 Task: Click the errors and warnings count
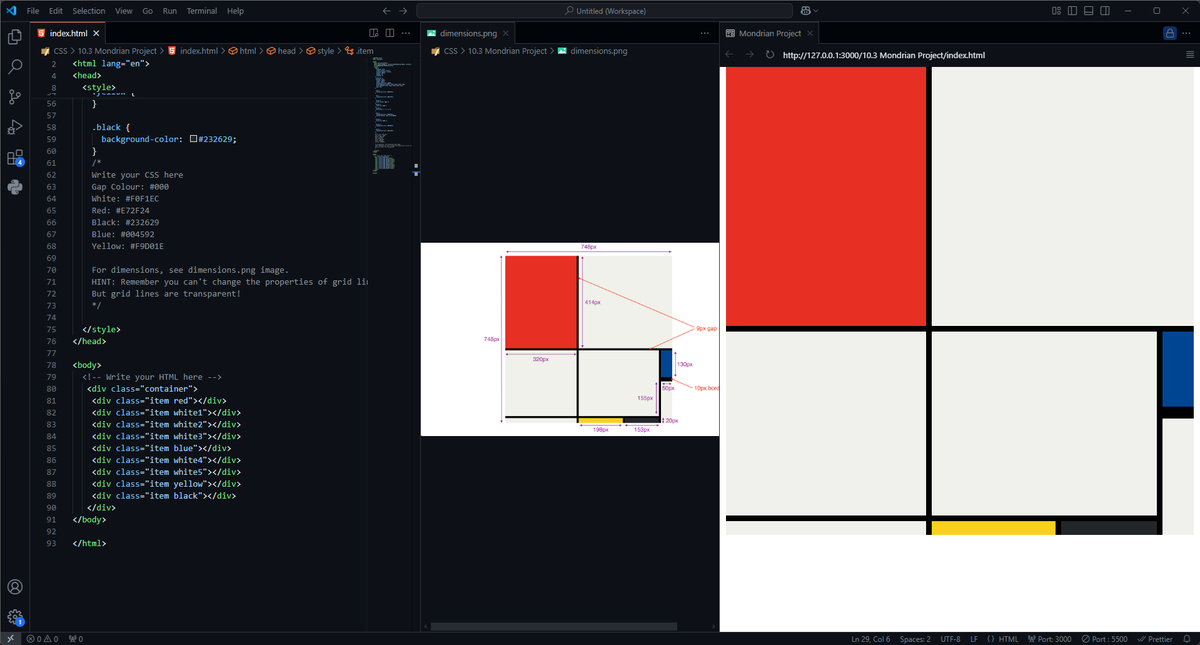[42, 638]
